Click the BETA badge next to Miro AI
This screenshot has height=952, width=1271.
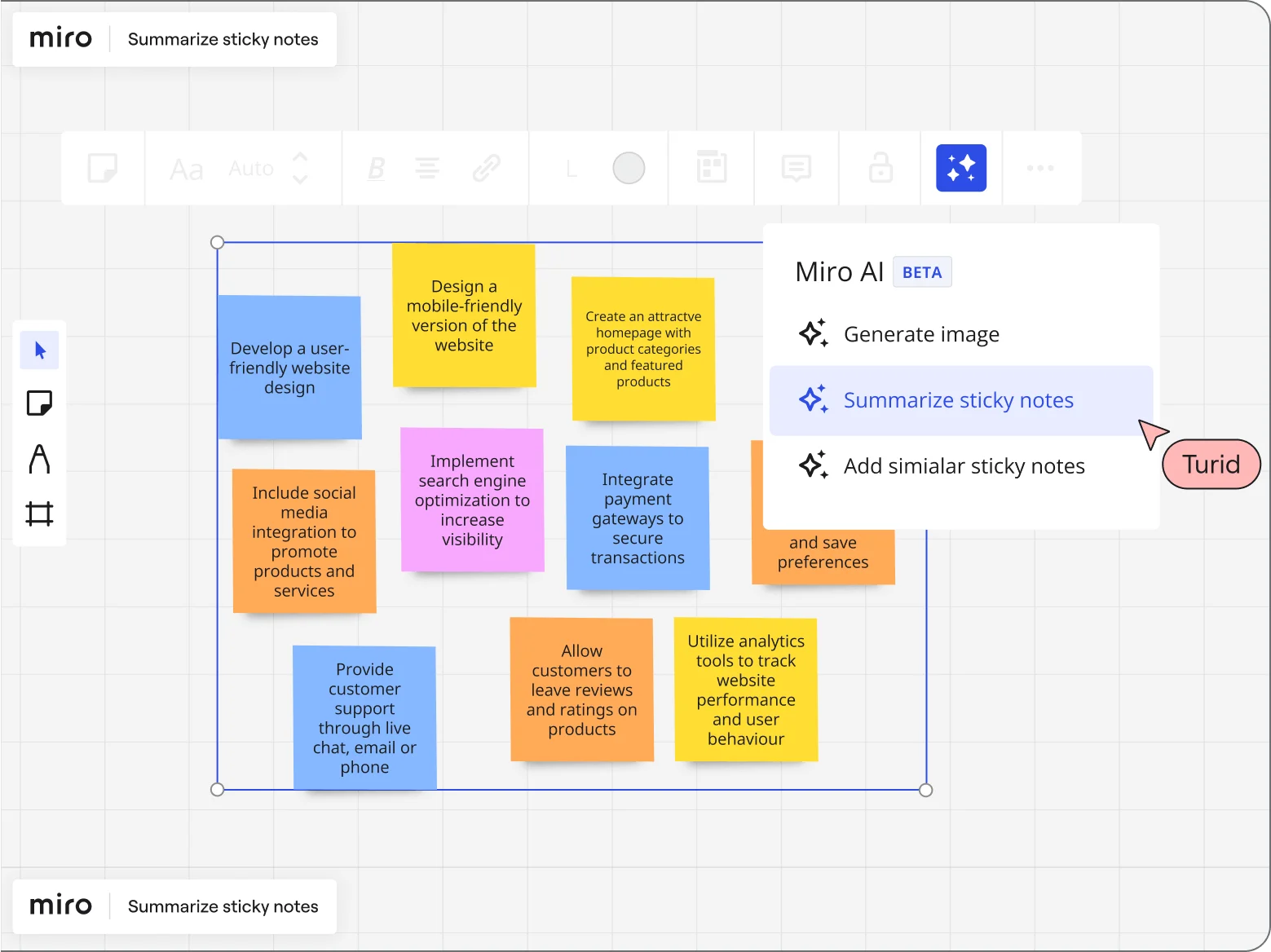[922, 272]
